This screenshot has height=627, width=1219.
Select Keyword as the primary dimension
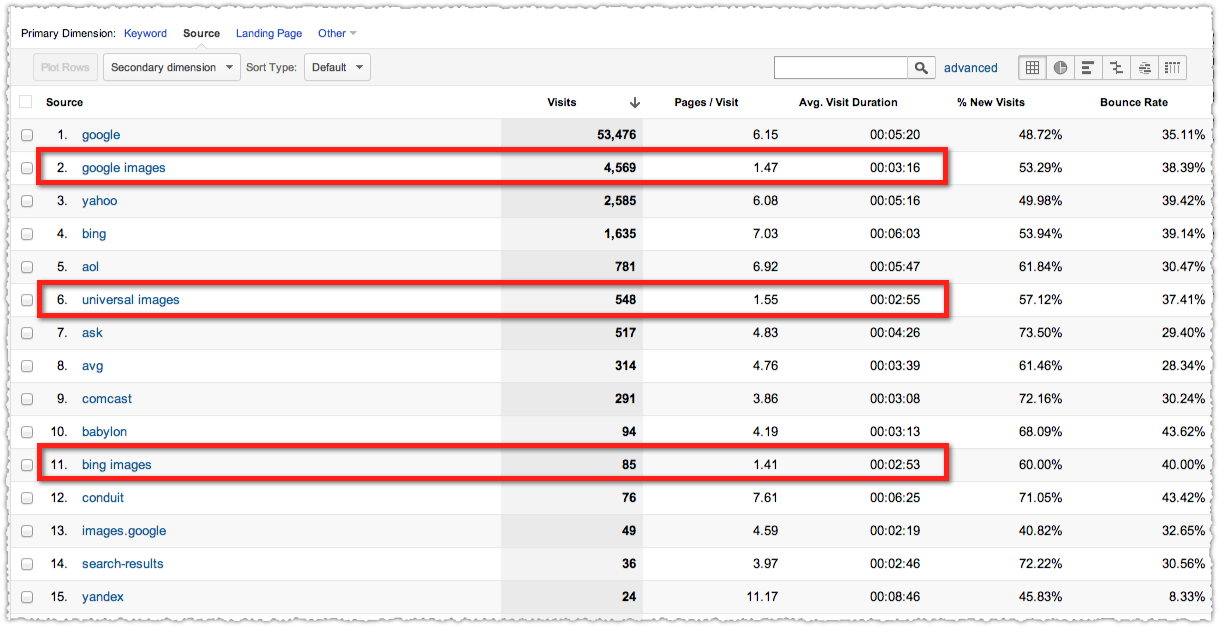coord(145,33)
